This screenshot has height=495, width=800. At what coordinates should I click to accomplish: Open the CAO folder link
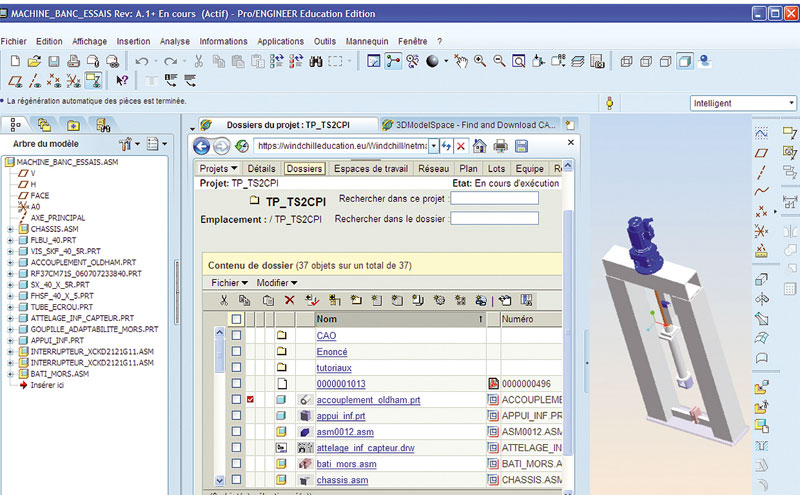[x=326, y=335]
